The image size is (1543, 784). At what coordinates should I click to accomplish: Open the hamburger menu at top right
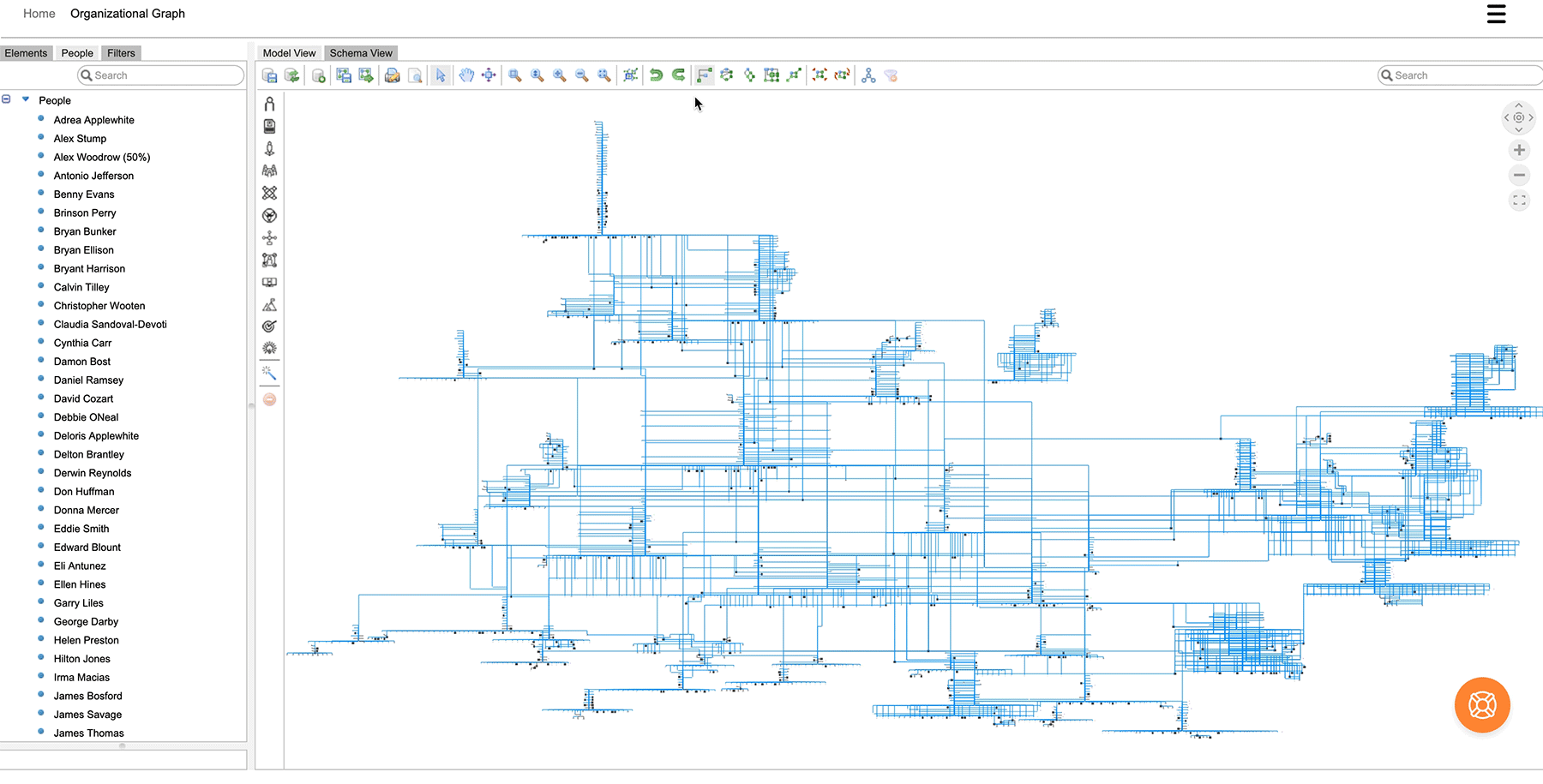[x=1496, y=15]
